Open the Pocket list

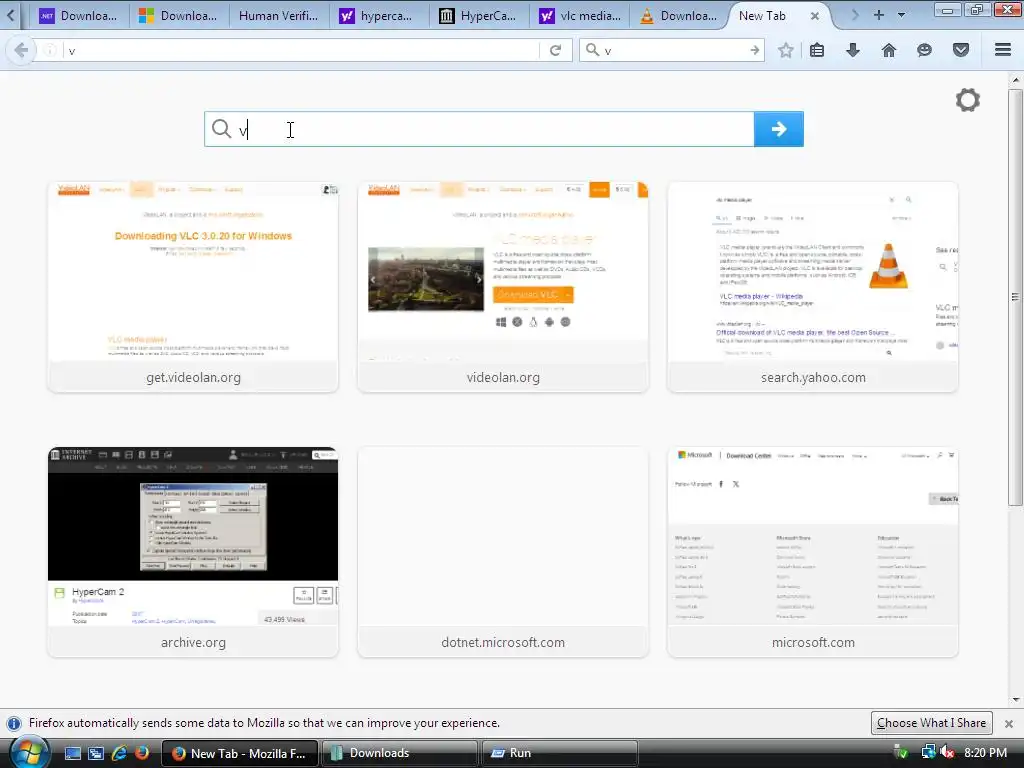click(961, 50)
